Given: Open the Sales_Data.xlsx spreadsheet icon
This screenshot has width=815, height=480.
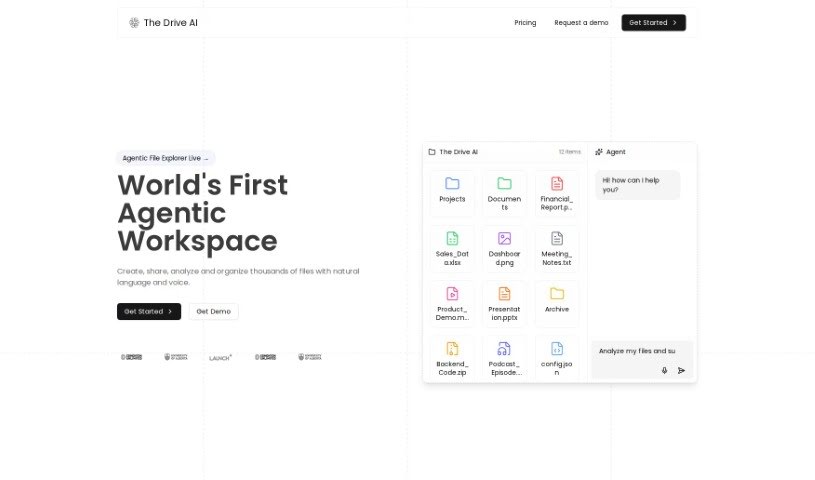Looking at the screenshot, I should [452, 239].
